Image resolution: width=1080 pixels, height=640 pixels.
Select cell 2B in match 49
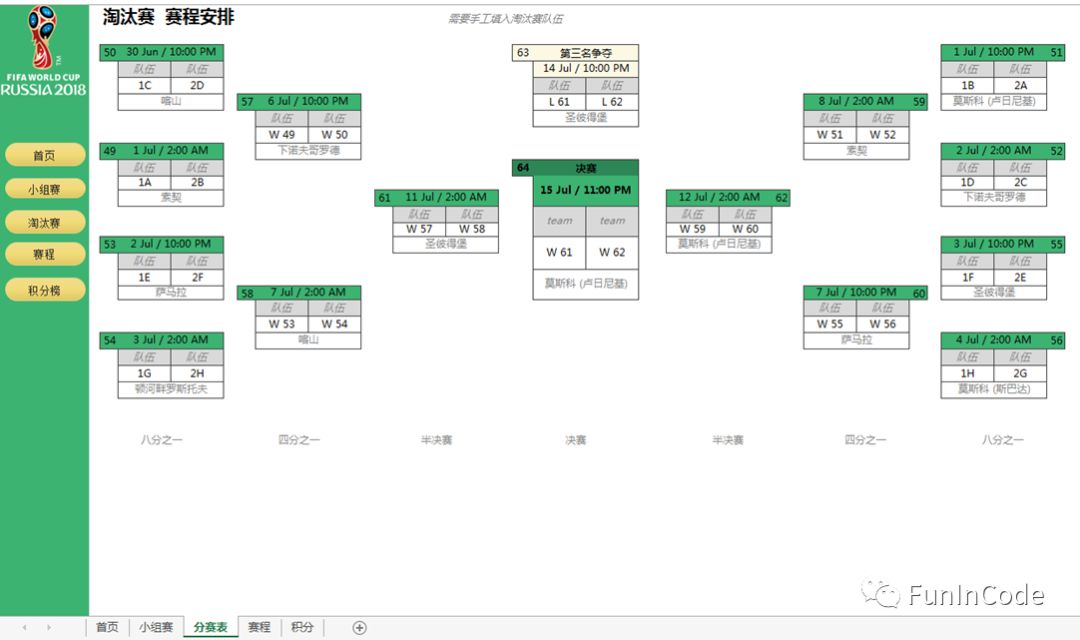click(x=197, y=183)
